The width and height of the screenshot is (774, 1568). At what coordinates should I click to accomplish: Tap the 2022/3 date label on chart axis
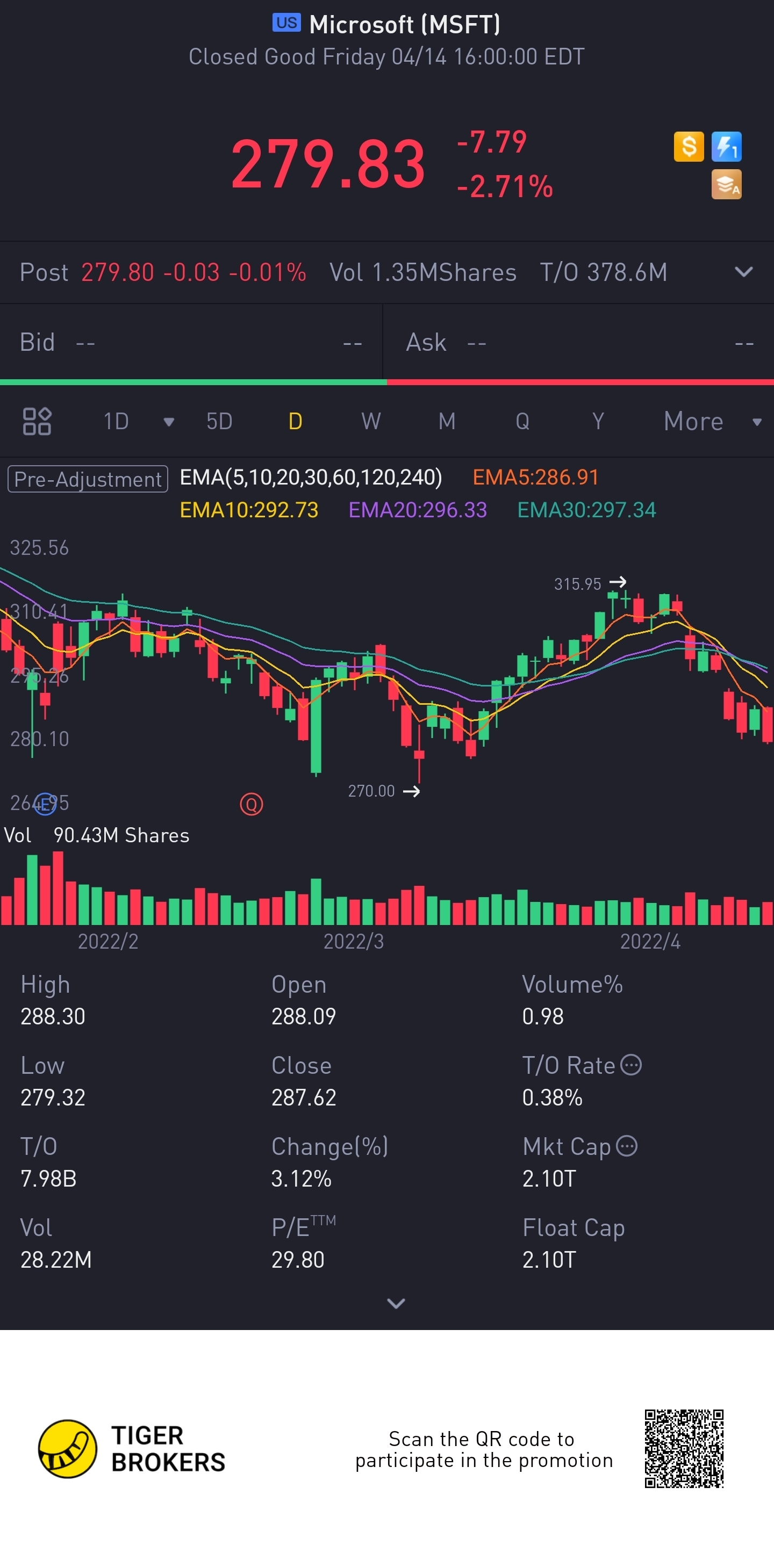354,942
